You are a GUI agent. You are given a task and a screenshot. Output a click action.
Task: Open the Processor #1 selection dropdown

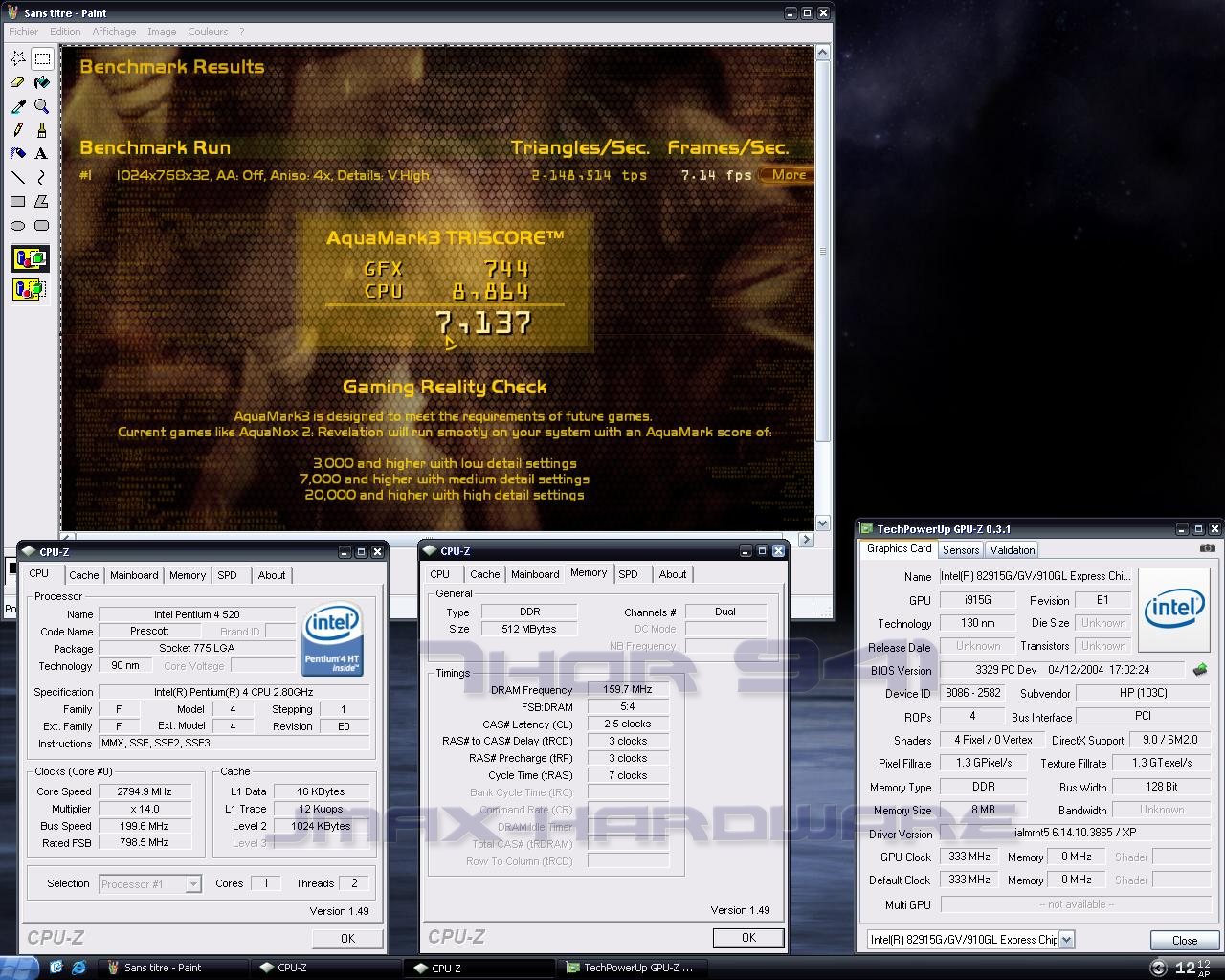tap(193, 884)
